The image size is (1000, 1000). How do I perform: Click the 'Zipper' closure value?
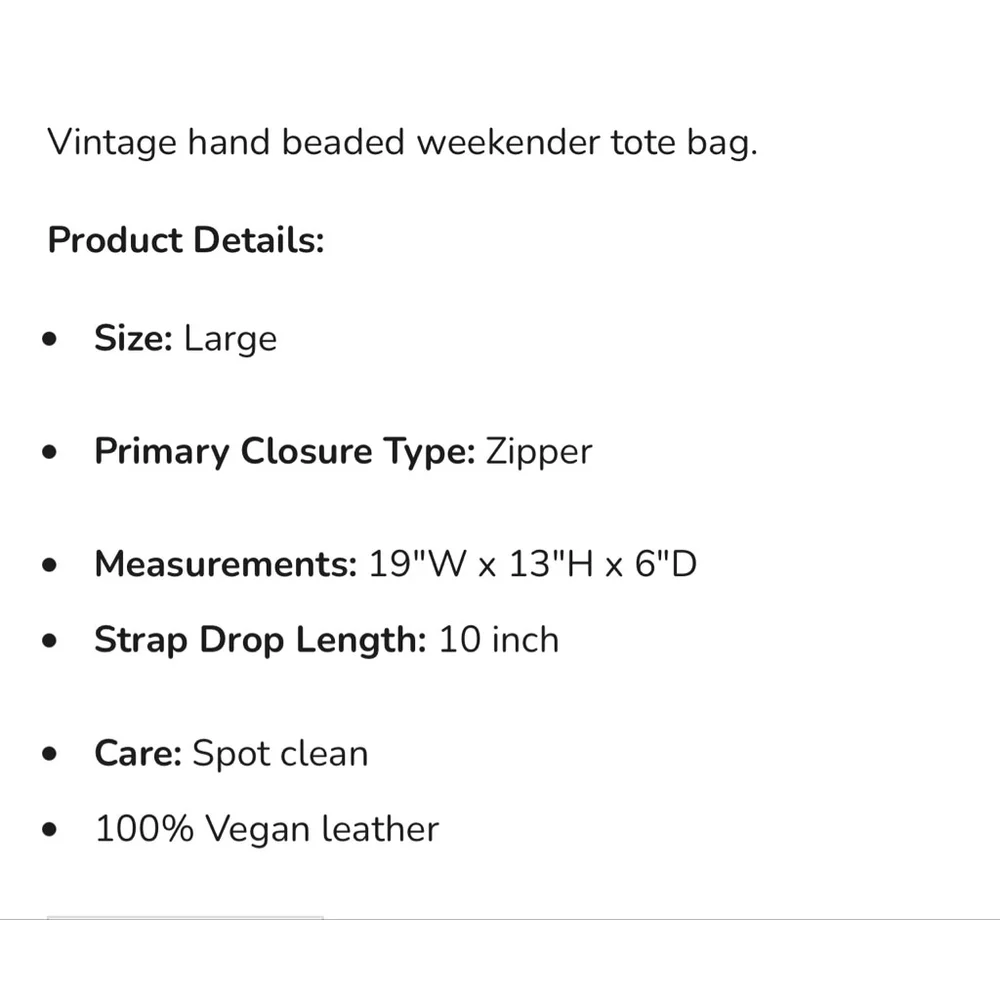click(x=539, y=453)
